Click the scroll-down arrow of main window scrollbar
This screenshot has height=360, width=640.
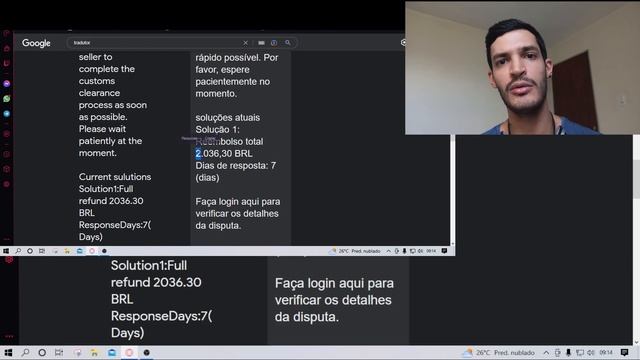coord(636,342)
